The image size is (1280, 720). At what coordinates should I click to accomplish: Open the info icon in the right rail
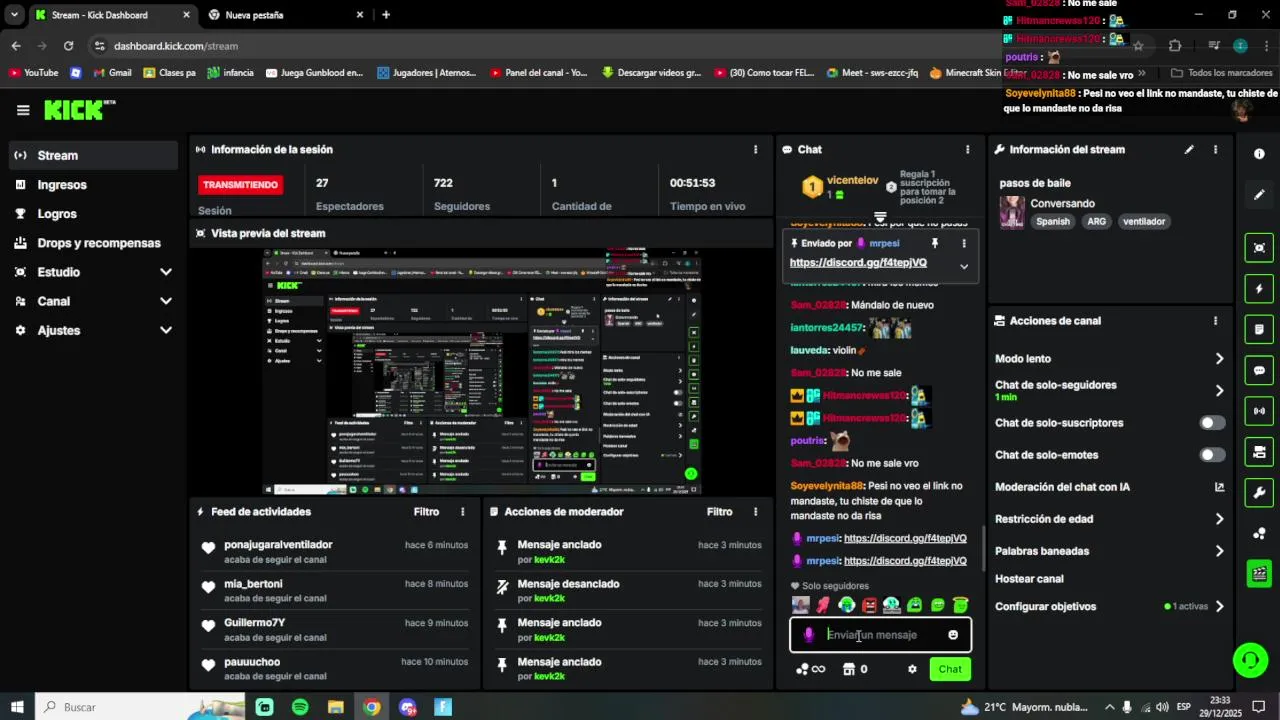coord(1259,154)
